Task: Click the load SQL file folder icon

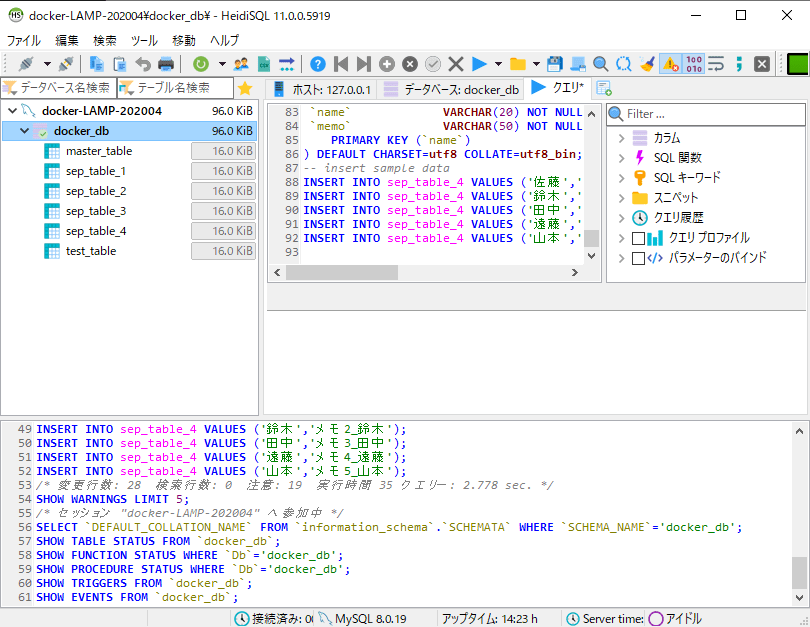Action: point(518,64)
